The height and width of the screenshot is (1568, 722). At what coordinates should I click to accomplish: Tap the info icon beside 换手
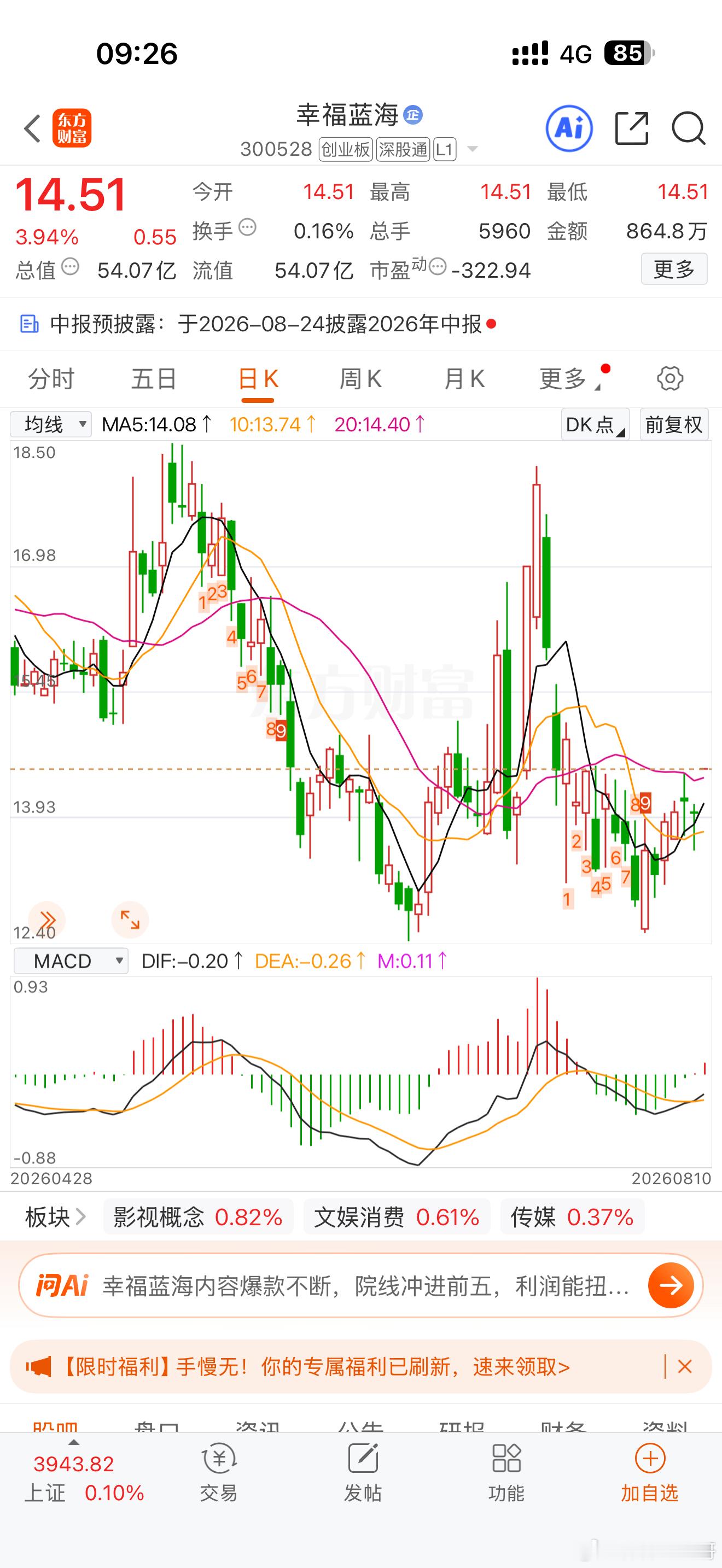247,227
